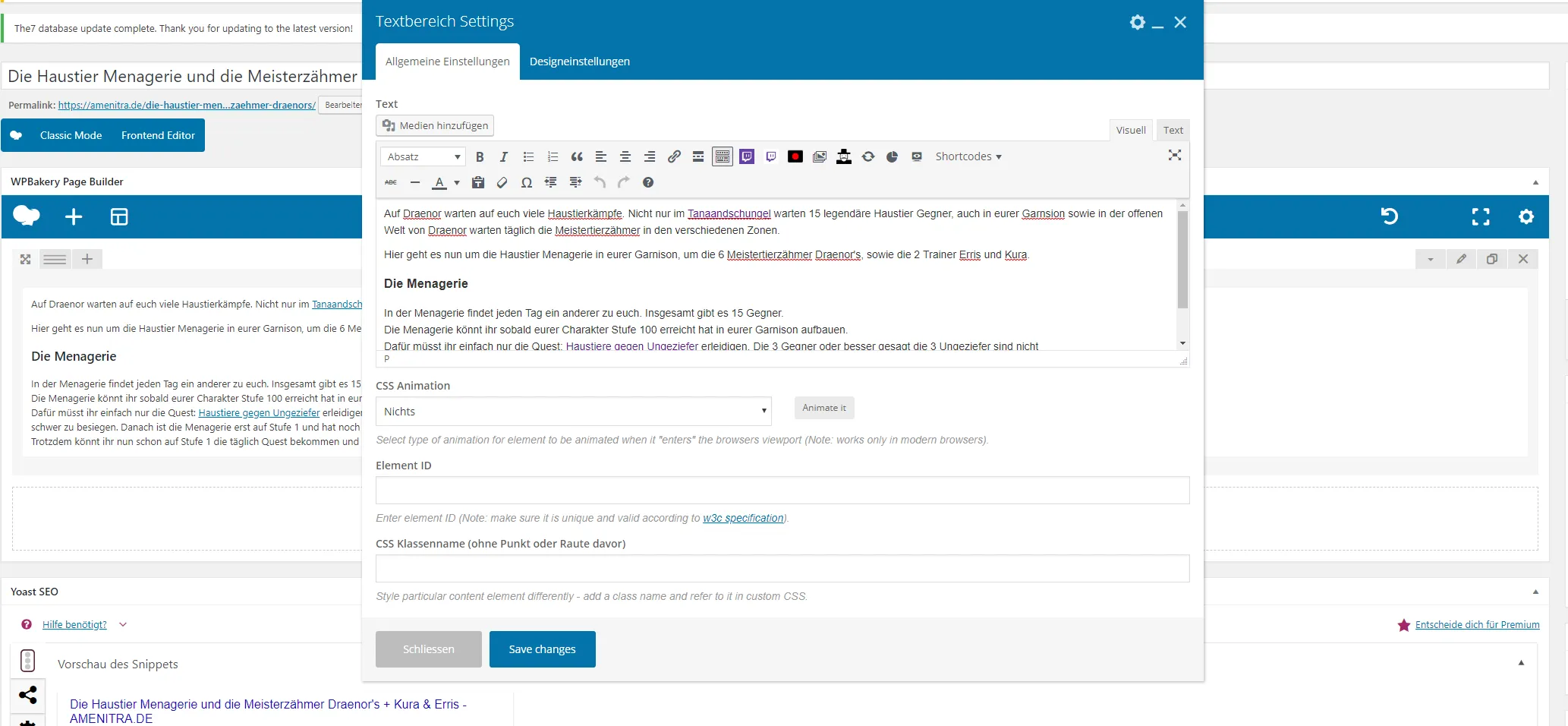Add new element with plus icon
The height and width of the screenshot is (726, 1568).
(74, 216)
